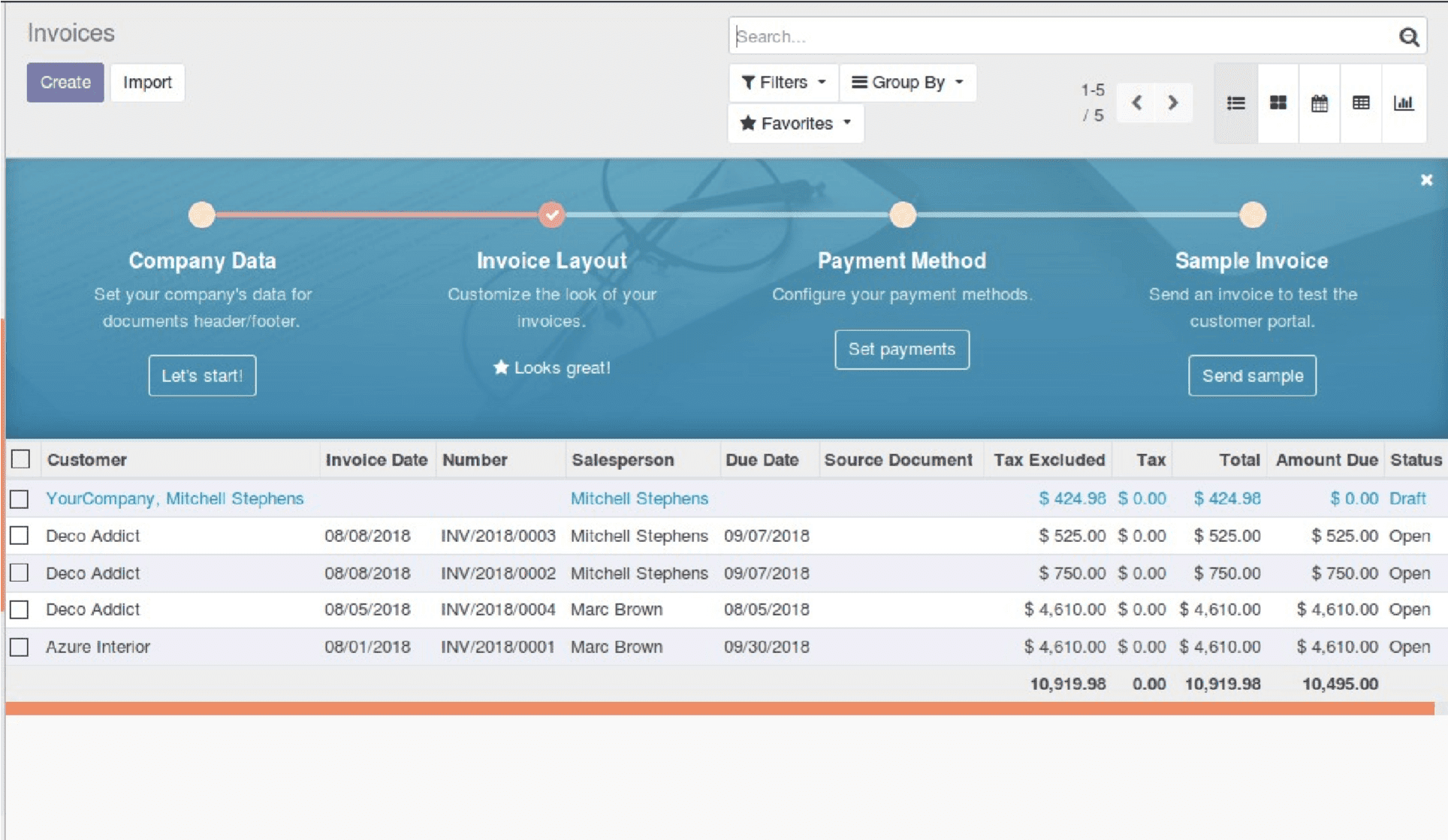
Task: Open the Filters dropdown
Action: [x=783, y=82]
